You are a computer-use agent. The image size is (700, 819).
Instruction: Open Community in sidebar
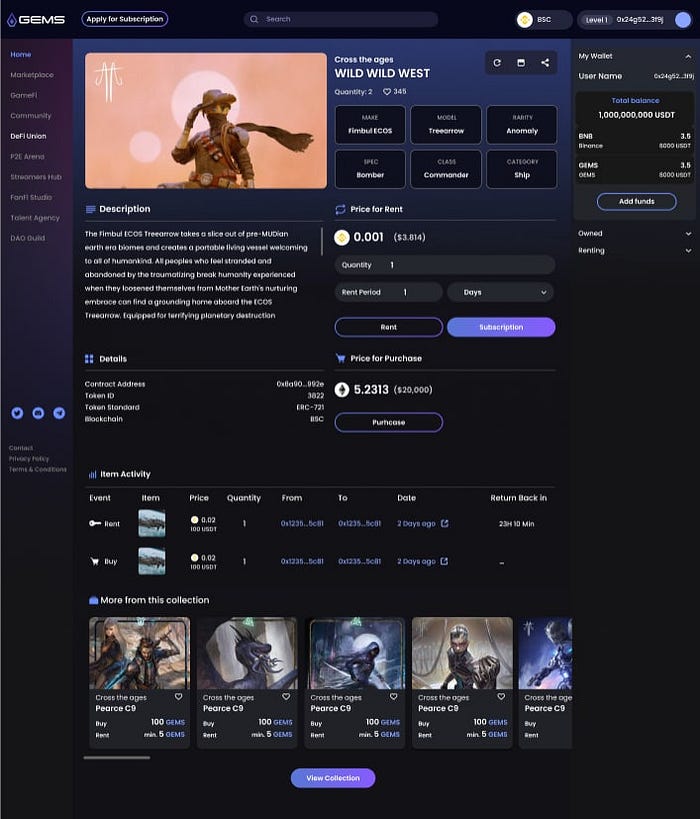pos(31,115)
